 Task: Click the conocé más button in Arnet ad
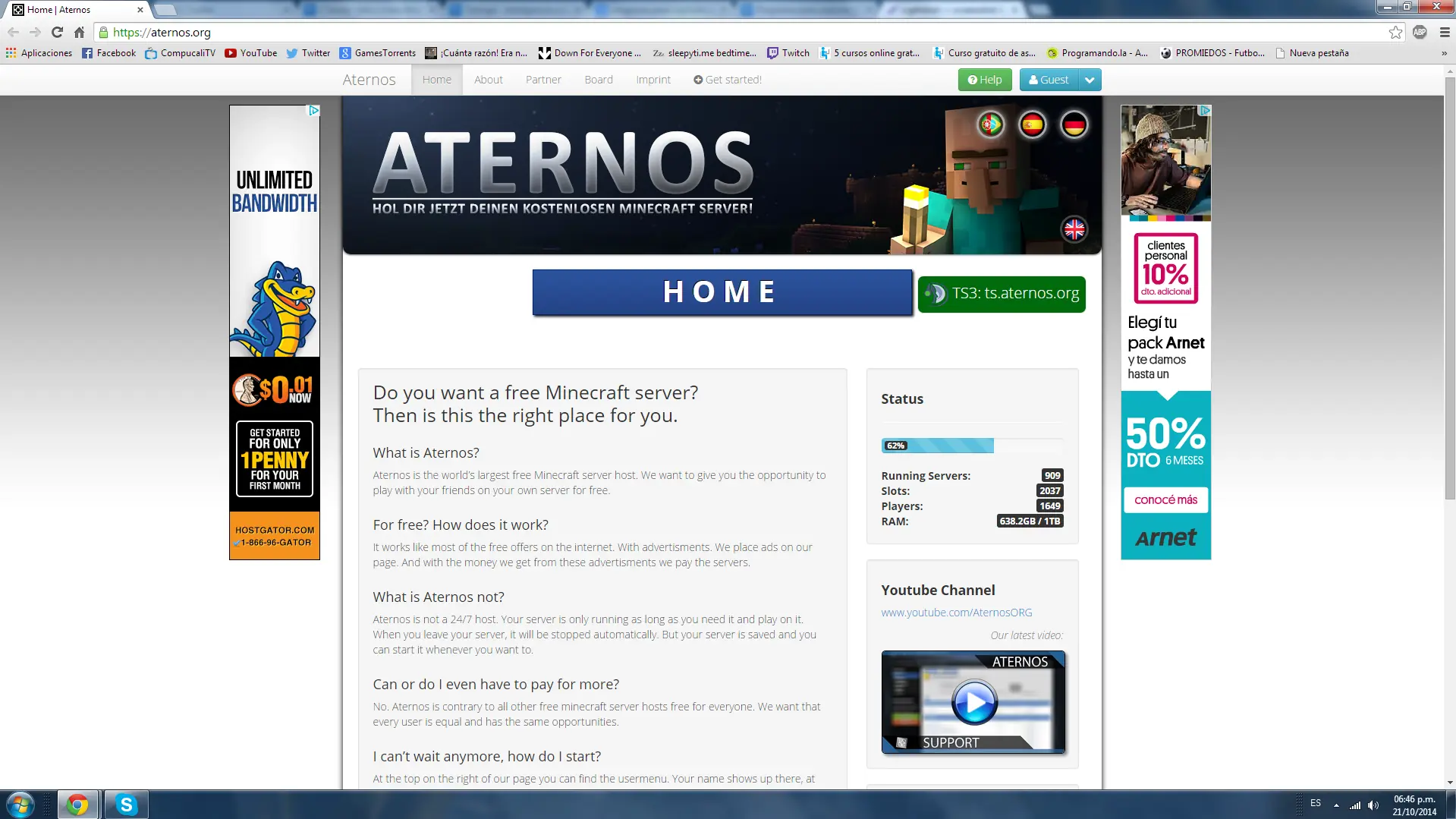coord(1165,499)
